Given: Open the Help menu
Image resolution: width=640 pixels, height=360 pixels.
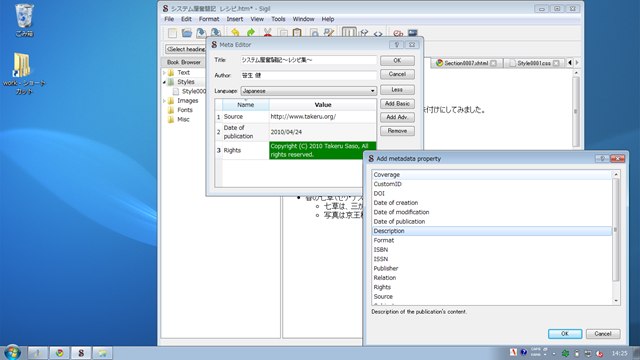Looking at the screenshot, I should tap(328, 19).
